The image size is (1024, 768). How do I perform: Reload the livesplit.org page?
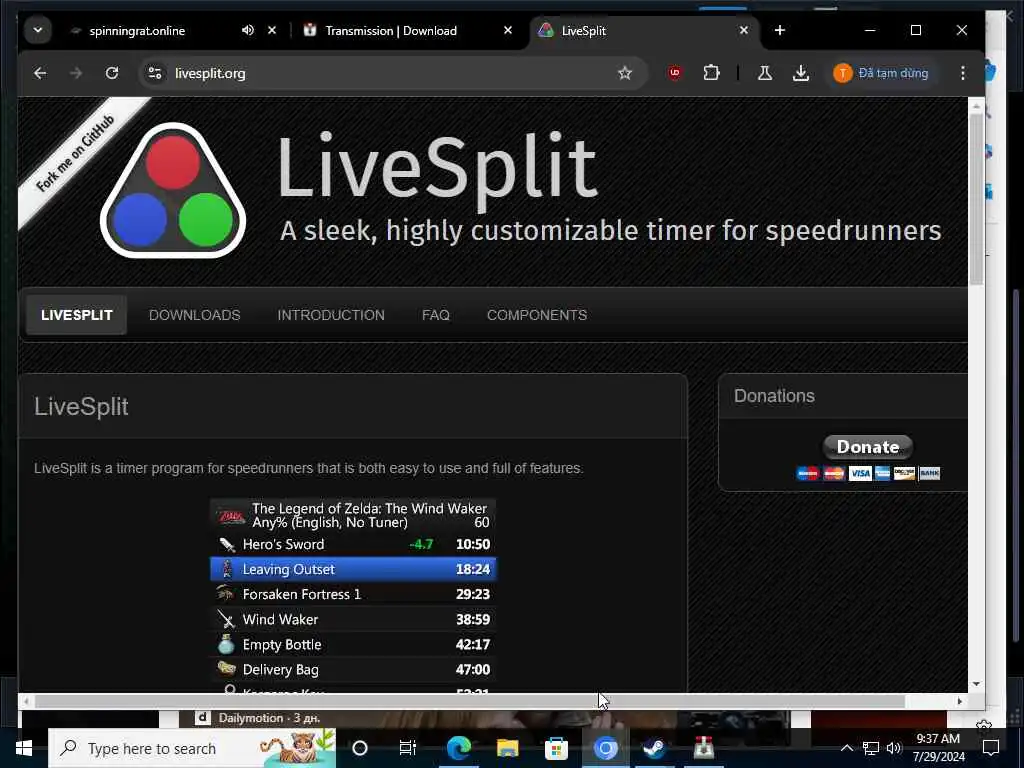pyautogui.click(x=112, y=73)
